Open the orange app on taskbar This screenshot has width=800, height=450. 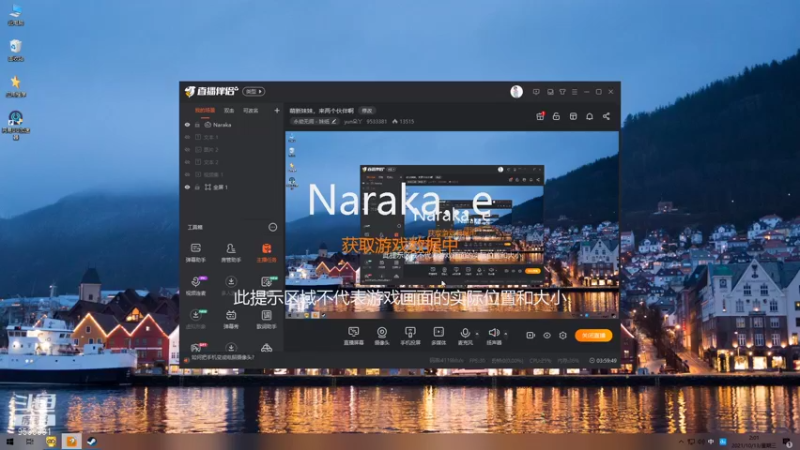pyautogui.click(x=71, y=442)
